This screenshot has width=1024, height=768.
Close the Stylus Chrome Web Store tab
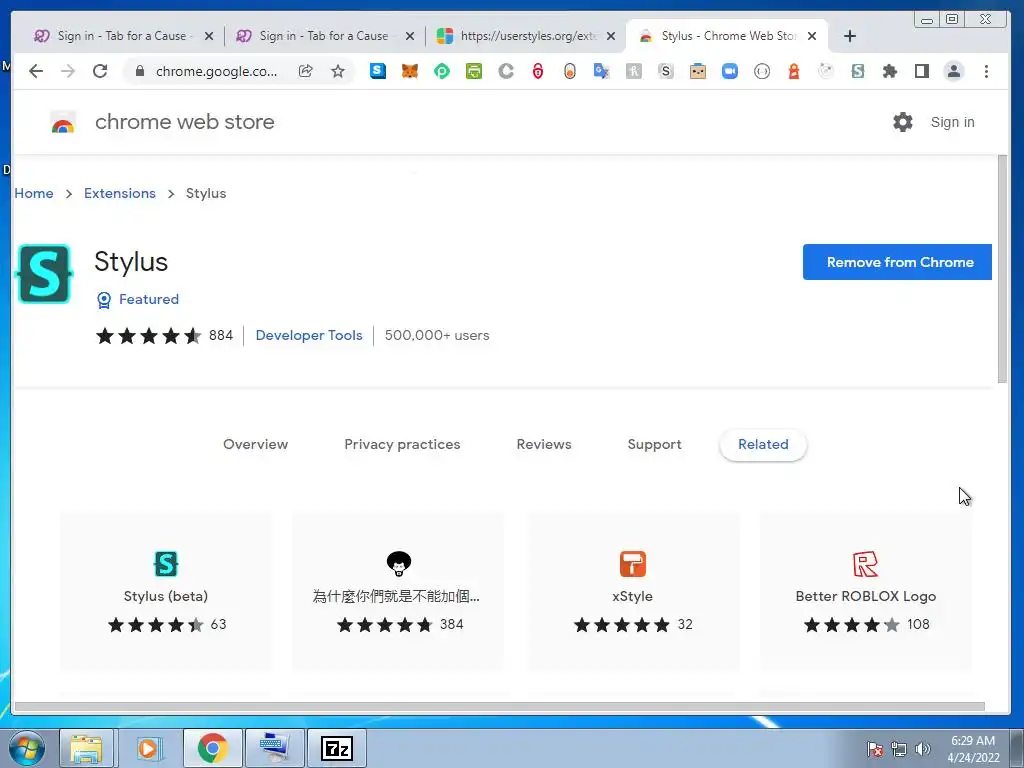coord(812,36)
